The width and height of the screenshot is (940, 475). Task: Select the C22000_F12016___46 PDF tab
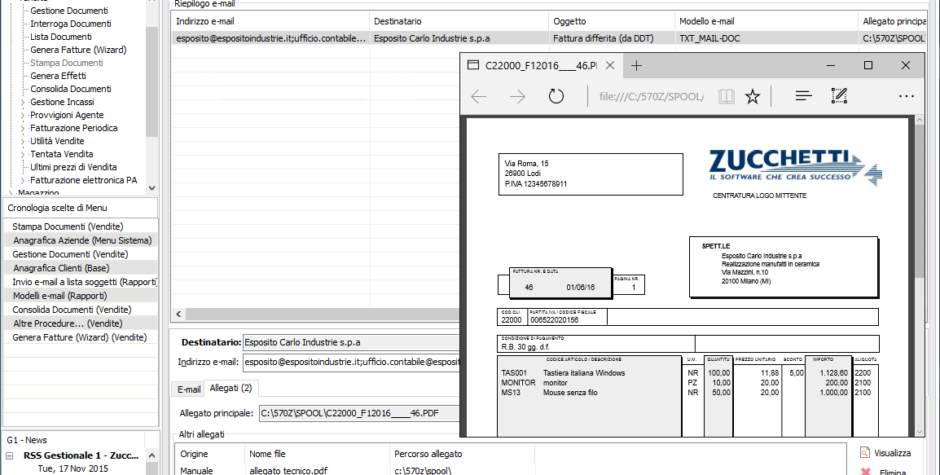[541, 65]
